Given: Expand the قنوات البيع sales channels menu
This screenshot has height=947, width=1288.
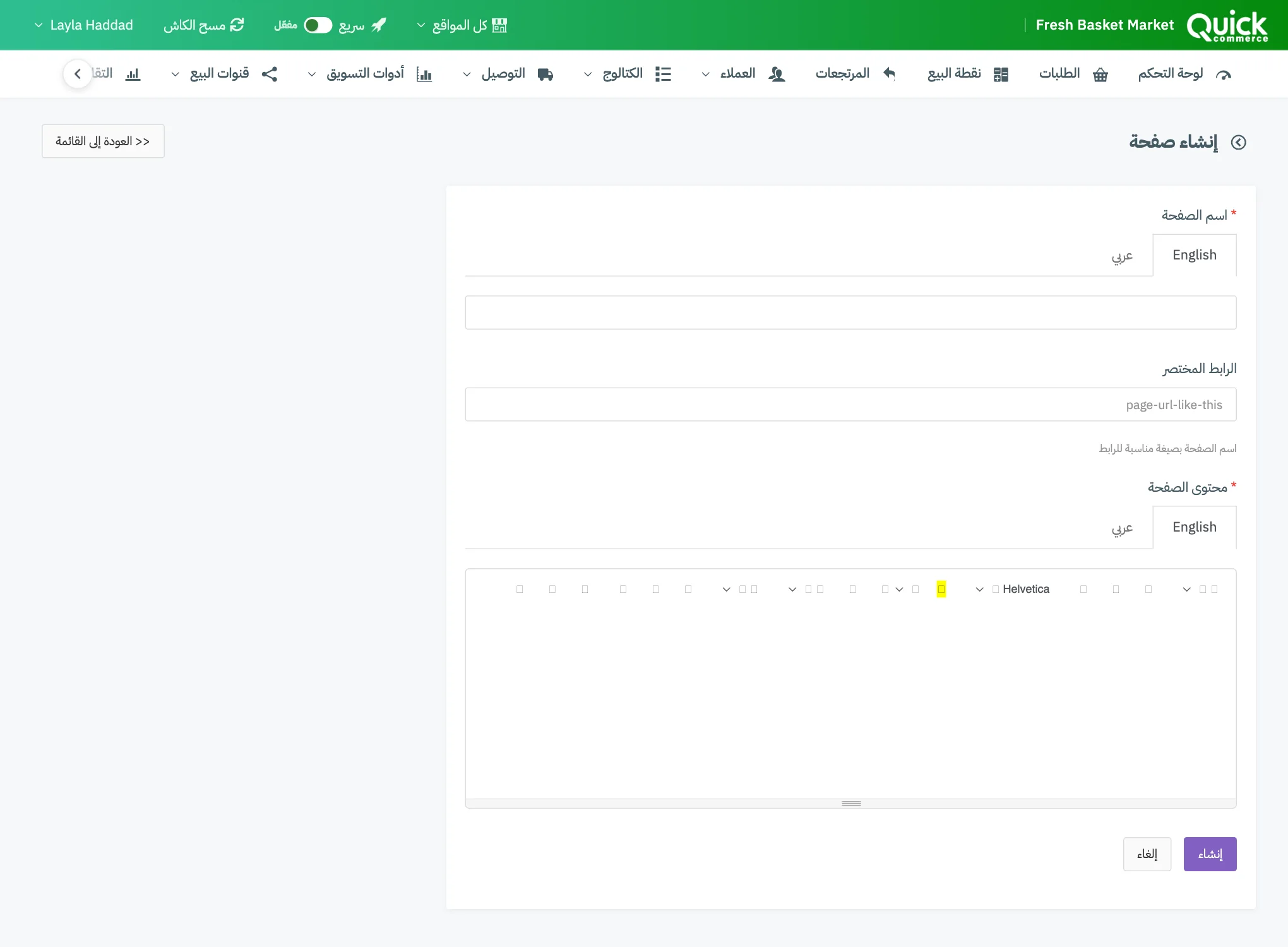Looking at the screenshot, I should [x=224, y=74].
